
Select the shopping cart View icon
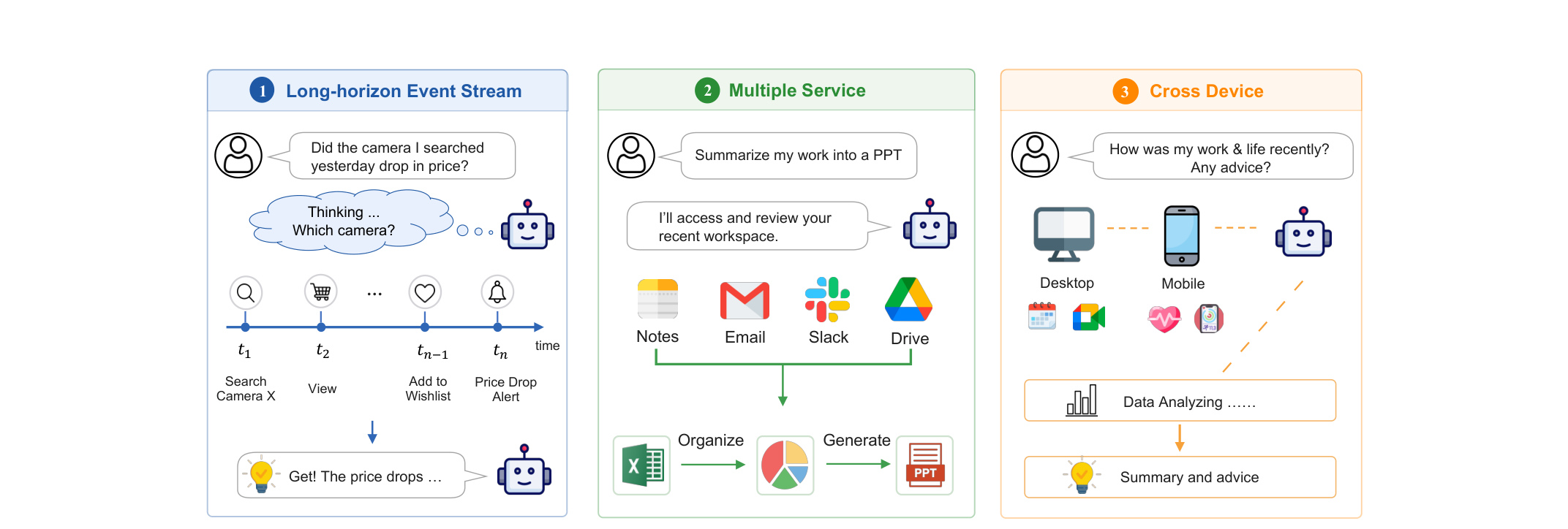tap(320, 292)
